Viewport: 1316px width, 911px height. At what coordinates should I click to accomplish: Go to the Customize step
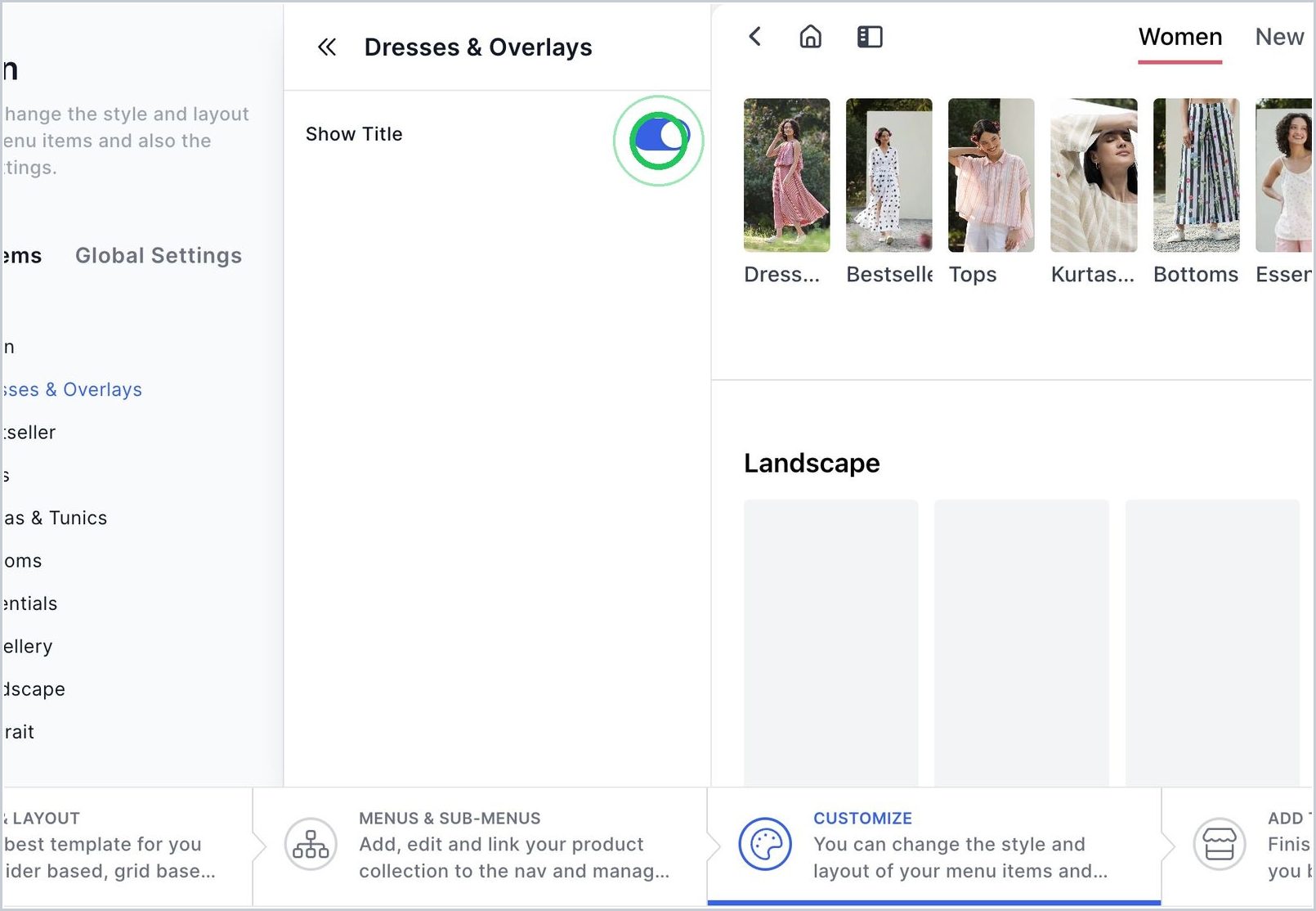click(x=934, y=846)
